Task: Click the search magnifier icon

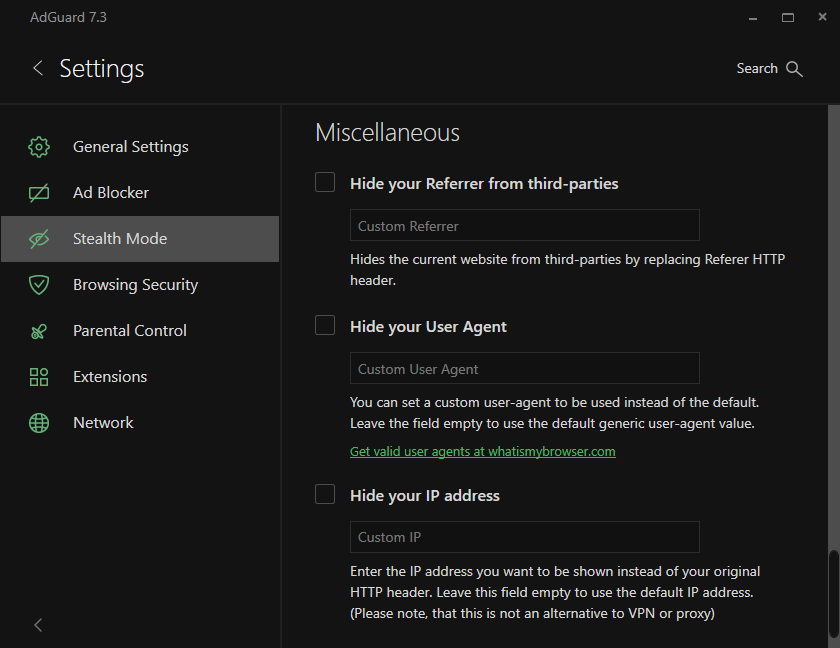Action: 795,69
